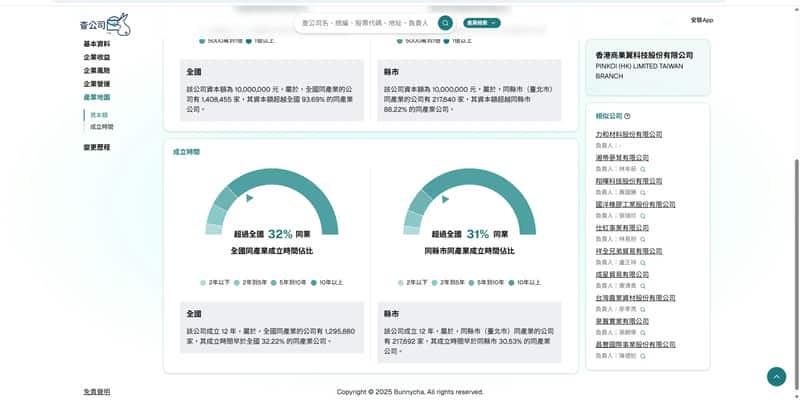The image size is (800, 400).
Task: Search the person listed under 湘帝參茸有限公司
Action: [x=643, y=169]
